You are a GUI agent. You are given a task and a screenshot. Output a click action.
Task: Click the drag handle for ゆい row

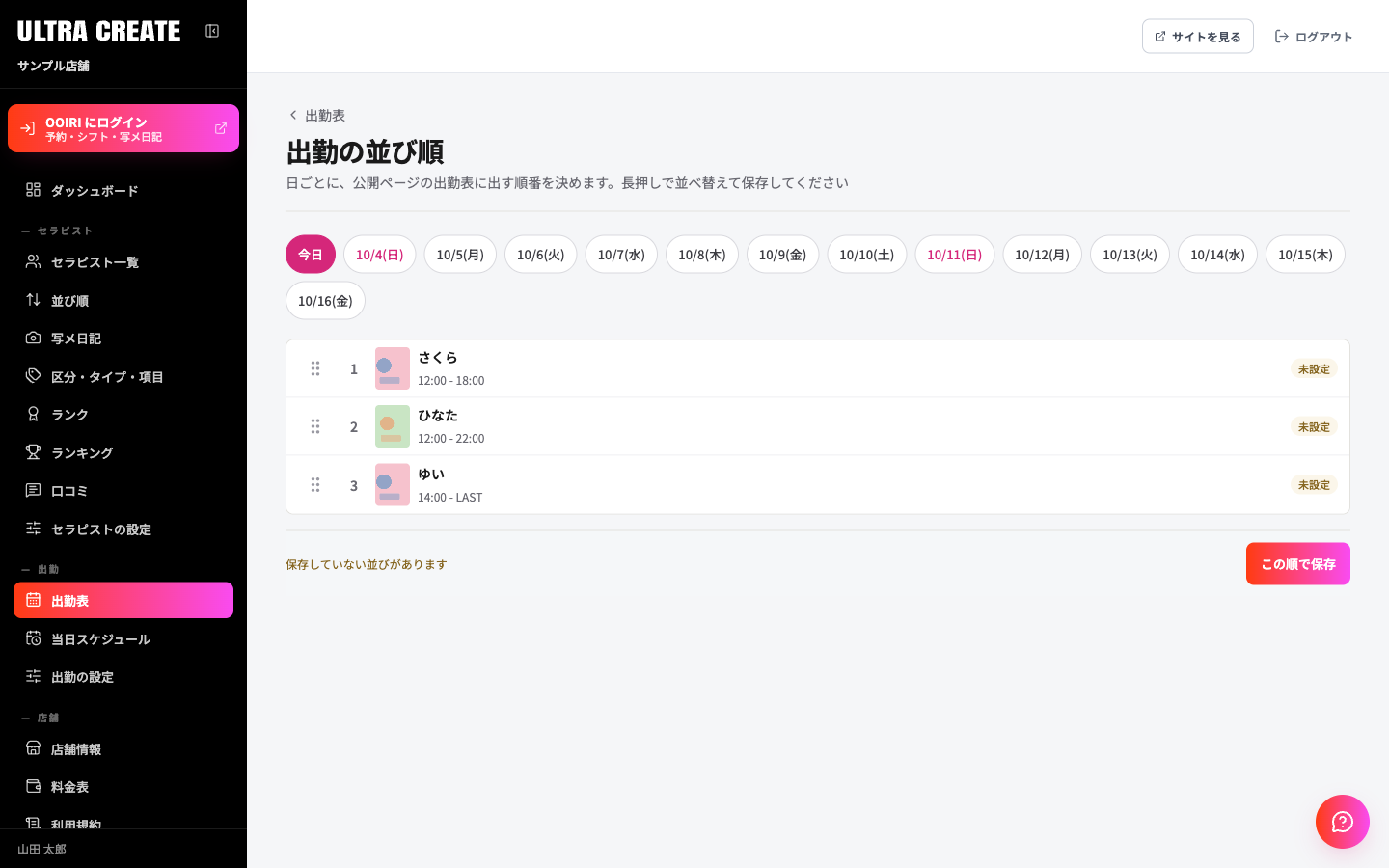(x=315, y=485)
